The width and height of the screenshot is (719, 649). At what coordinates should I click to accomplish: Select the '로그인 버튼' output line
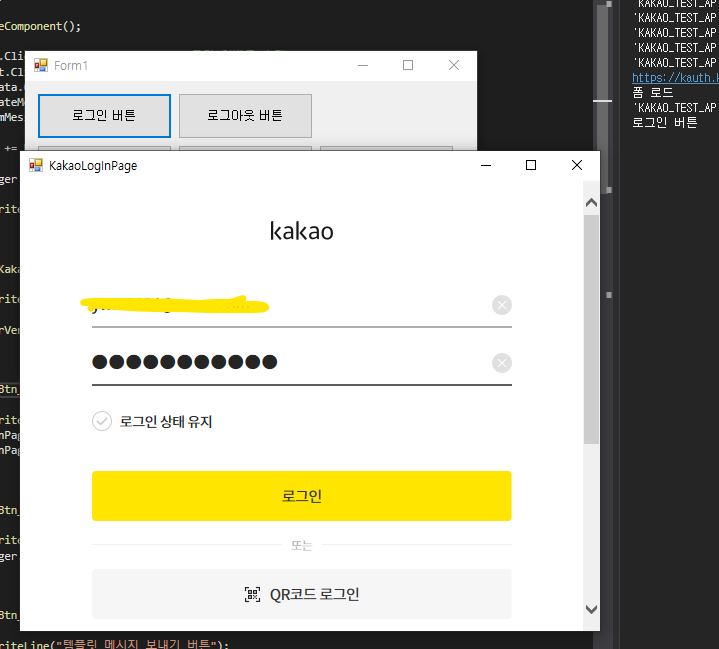point(664,122)
